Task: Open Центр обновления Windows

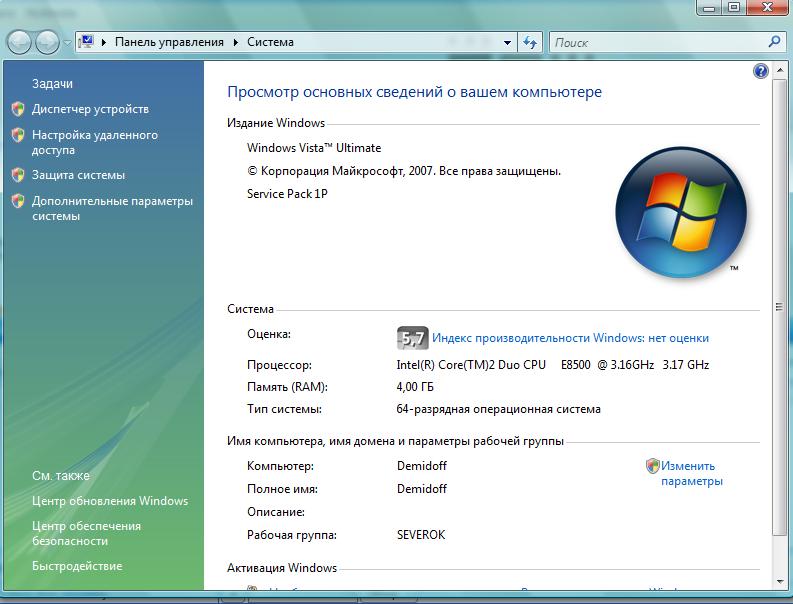Action: [110, 501]
